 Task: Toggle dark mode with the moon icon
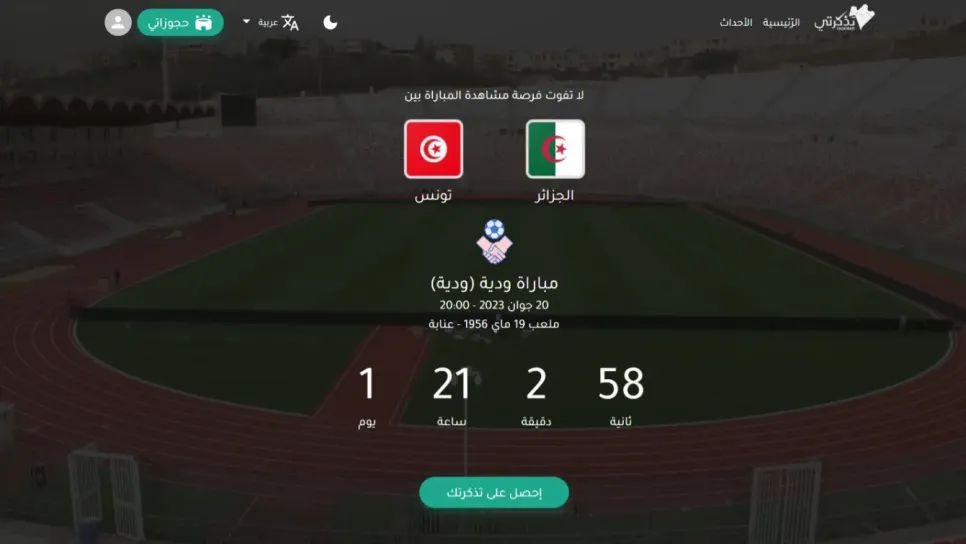[x=330, y=23]
